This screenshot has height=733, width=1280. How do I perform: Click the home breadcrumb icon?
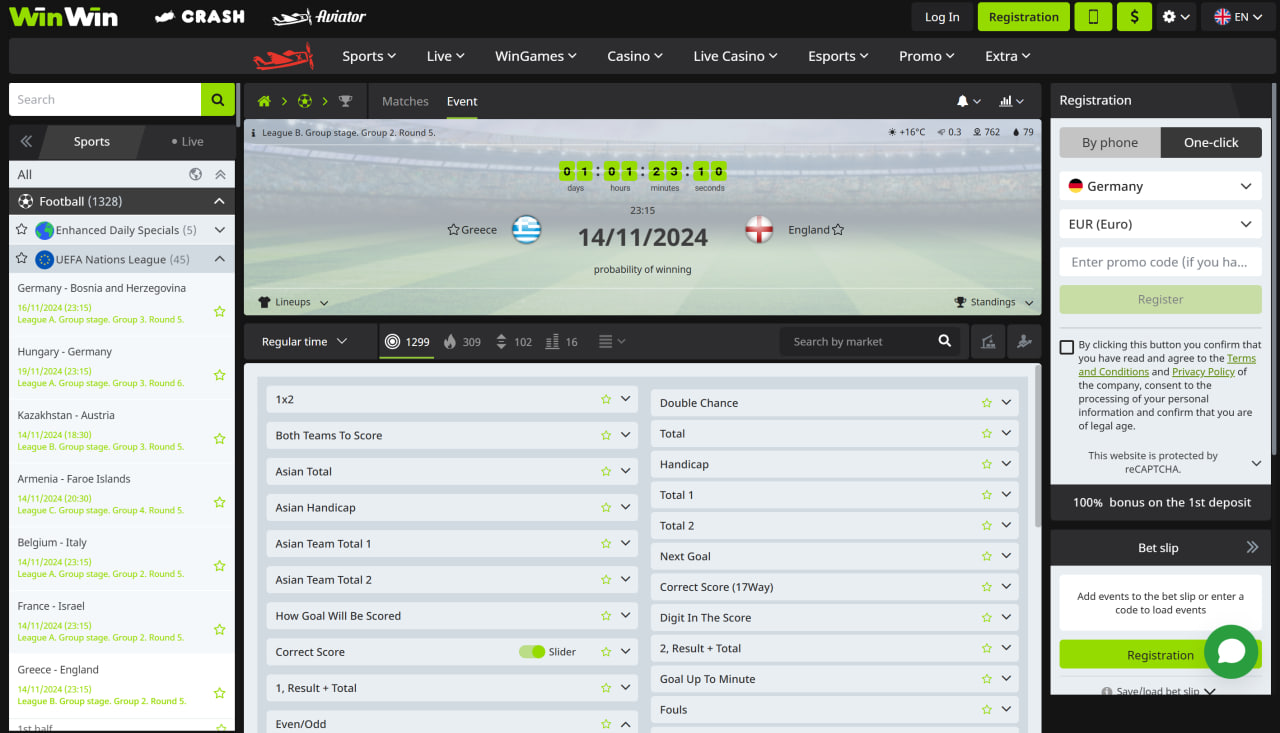coord(264,101)
